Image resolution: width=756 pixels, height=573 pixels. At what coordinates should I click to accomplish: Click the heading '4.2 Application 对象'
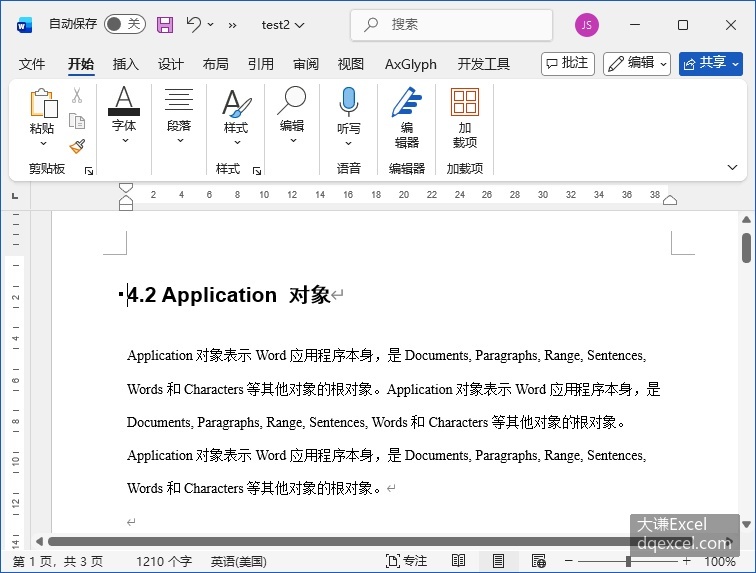click(229, 295)
